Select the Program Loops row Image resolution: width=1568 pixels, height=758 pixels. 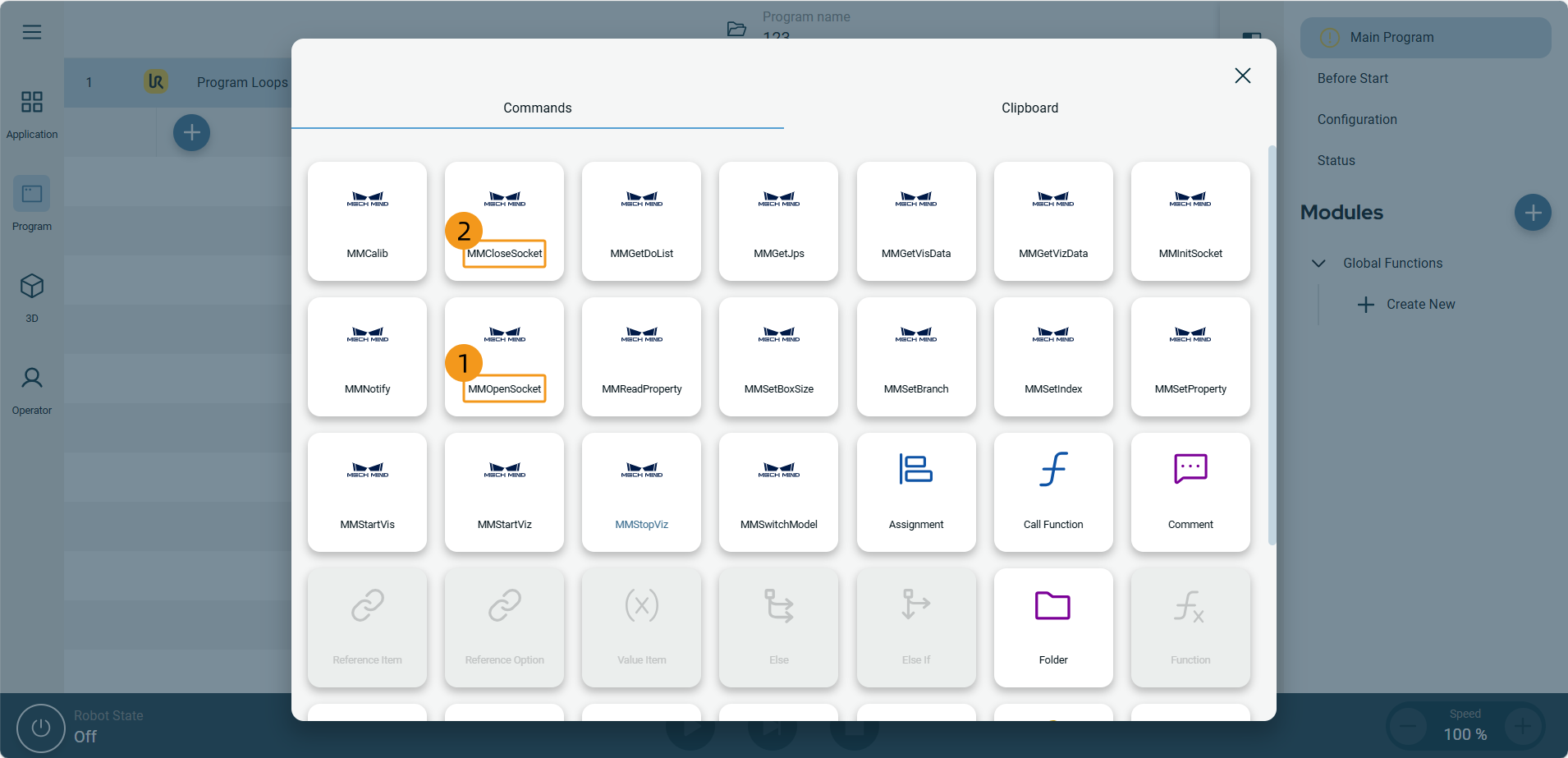[177, 82]
